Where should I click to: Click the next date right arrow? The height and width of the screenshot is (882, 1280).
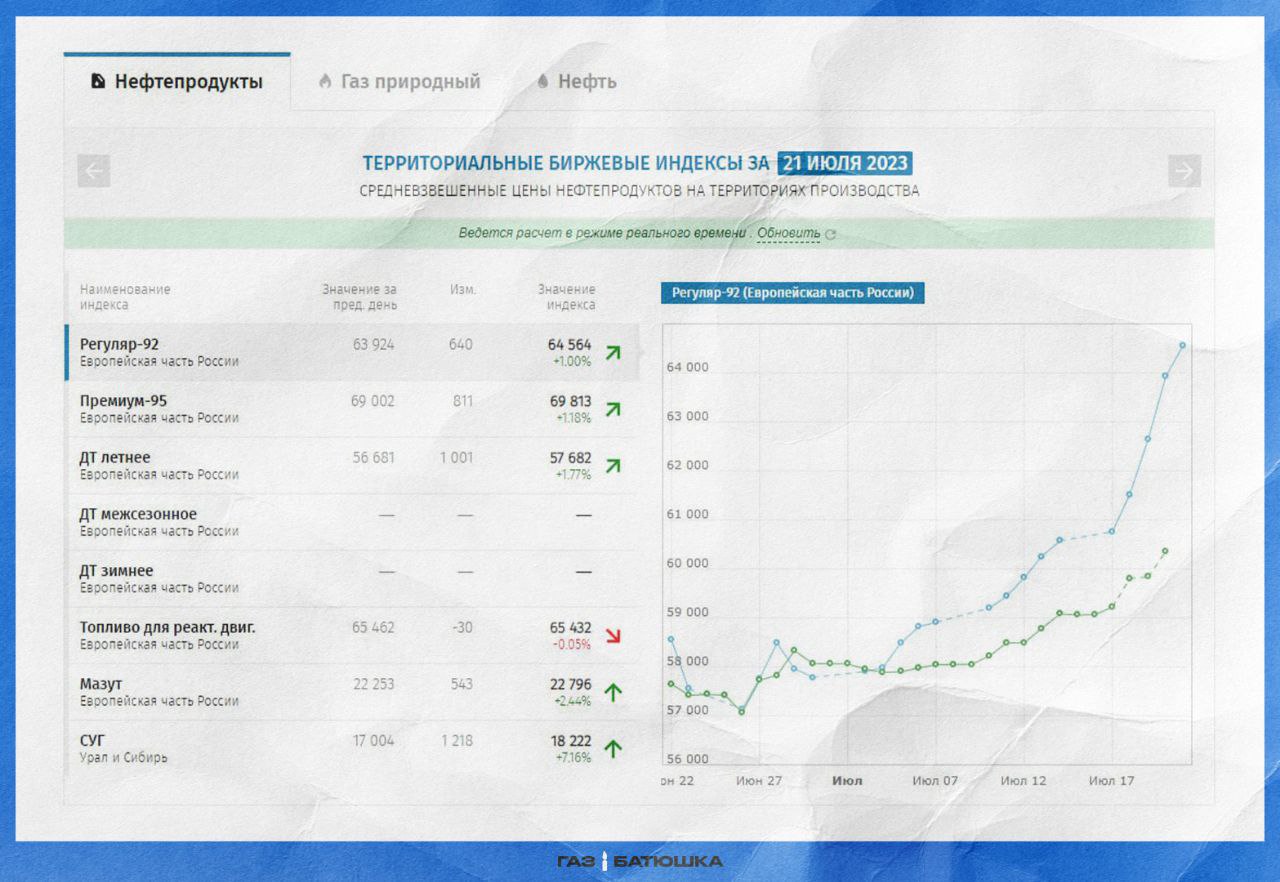[1184, 171]
